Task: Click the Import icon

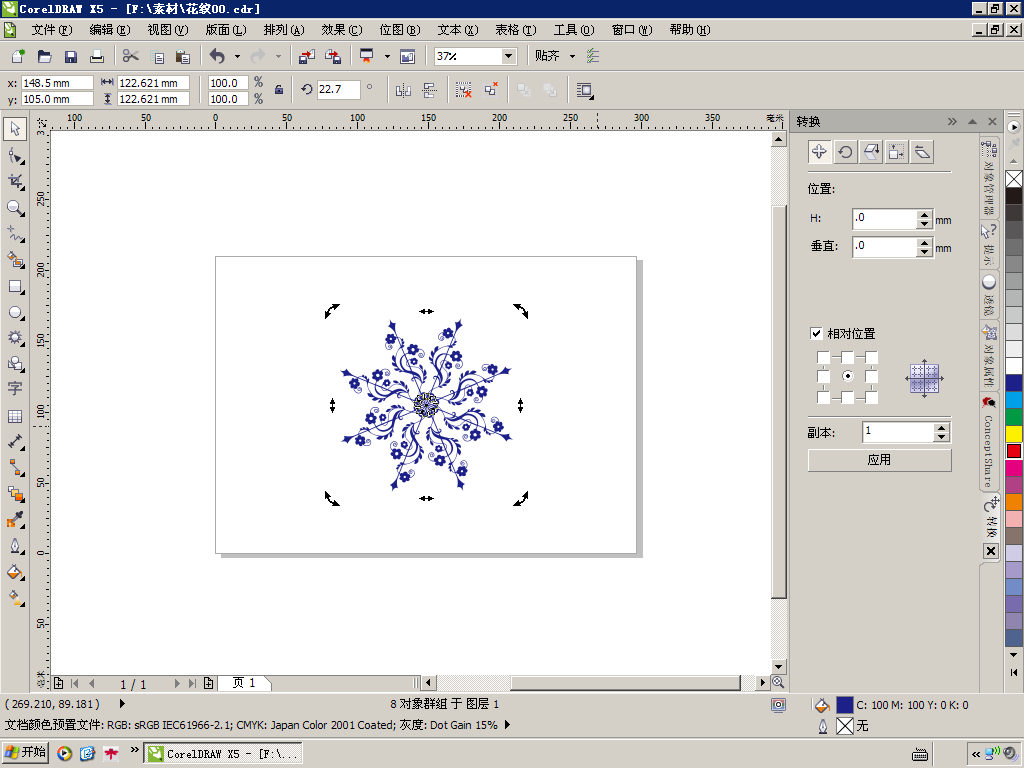Action: pyautogui.click(x=306, y=56)
